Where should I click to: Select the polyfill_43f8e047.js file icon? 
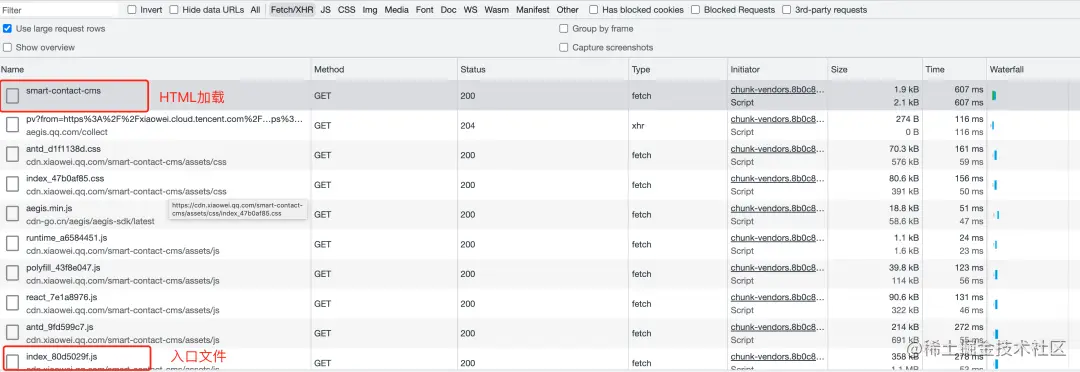[12, 273]
